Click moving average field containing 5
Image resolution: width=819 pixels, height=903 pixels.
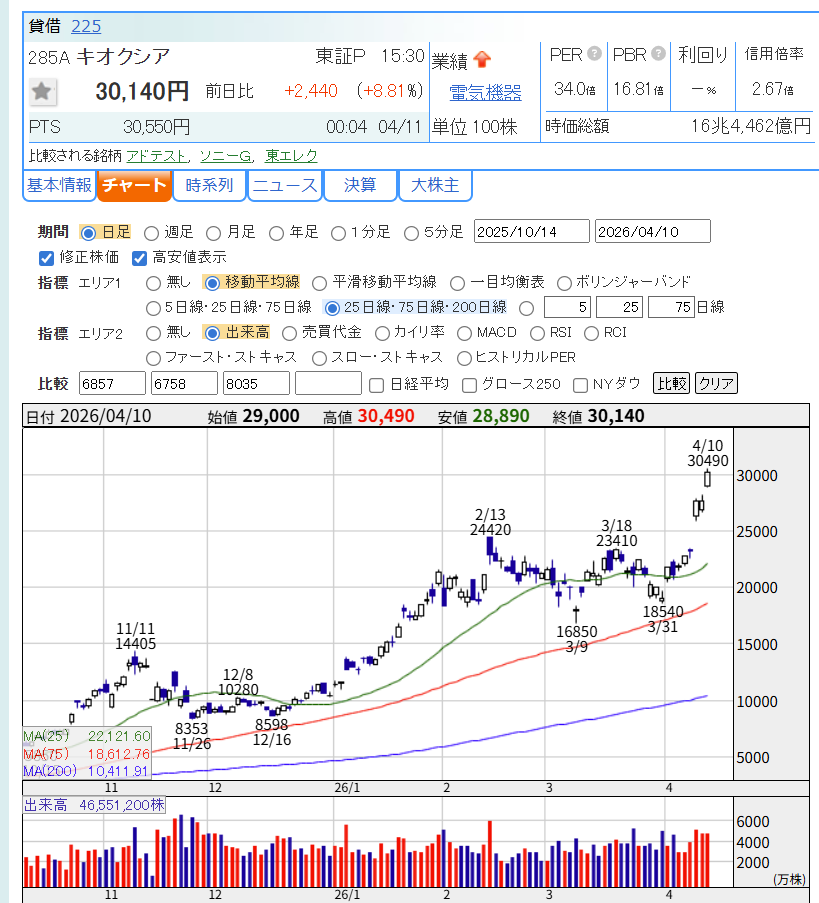[x=567, y=308]
